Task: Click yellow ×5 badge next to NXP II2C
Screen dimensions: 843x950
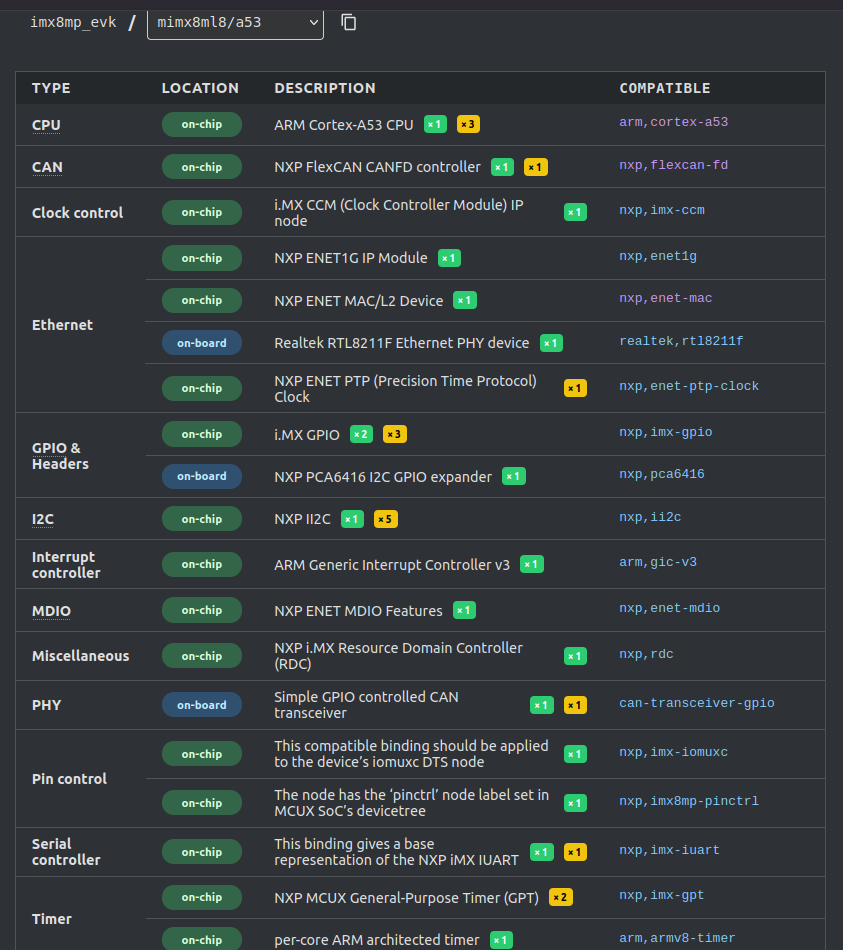Action: point(385,519)
